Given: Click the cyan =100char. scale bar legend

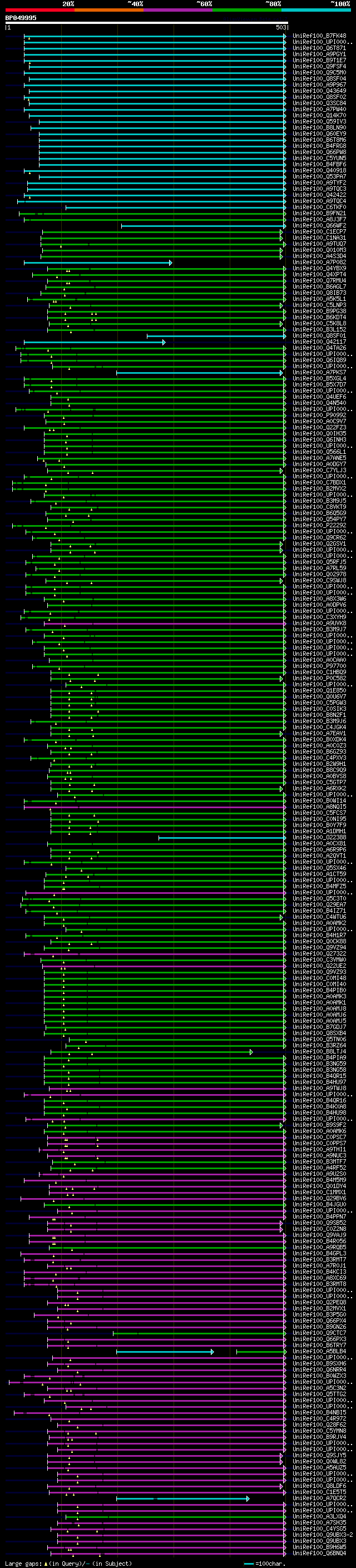Looking at the screenshot, I should (x=264, y=1563).
